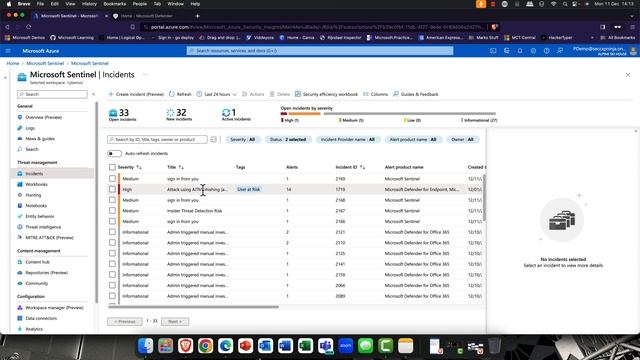
Task: Open Microsoft Teams from the Dock
Action: tap(325, 346)
